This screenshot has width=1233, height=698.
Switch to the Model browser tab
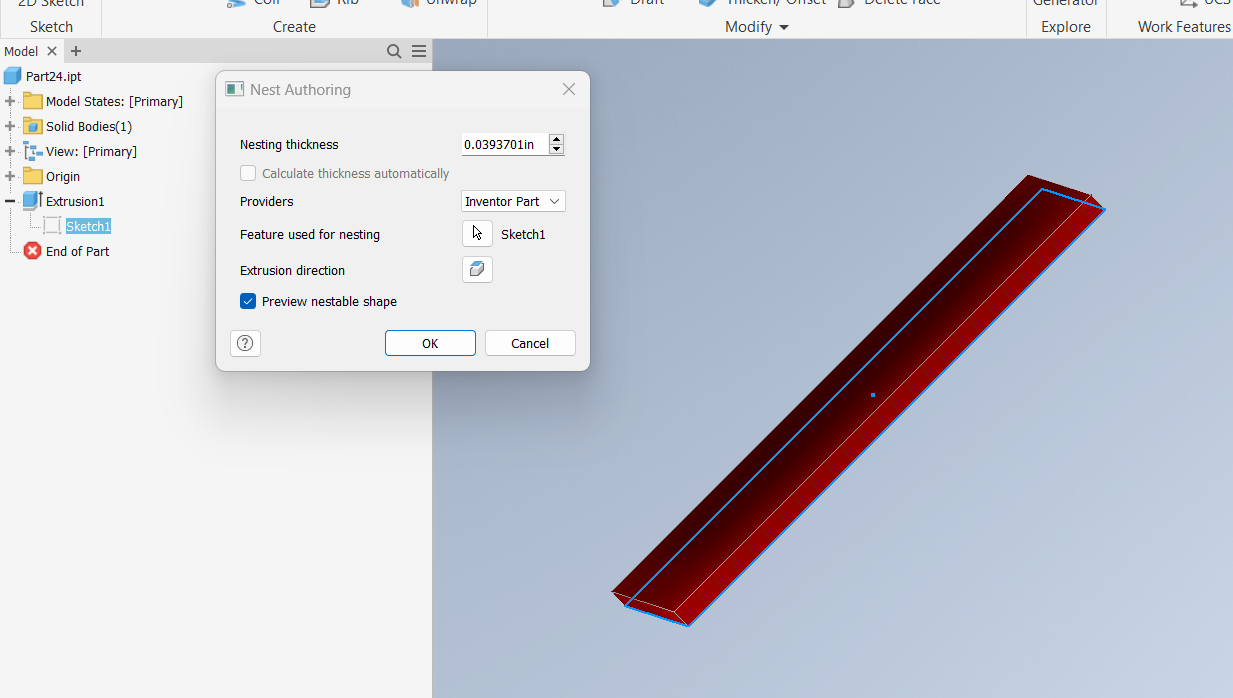[x=22, y=50]
